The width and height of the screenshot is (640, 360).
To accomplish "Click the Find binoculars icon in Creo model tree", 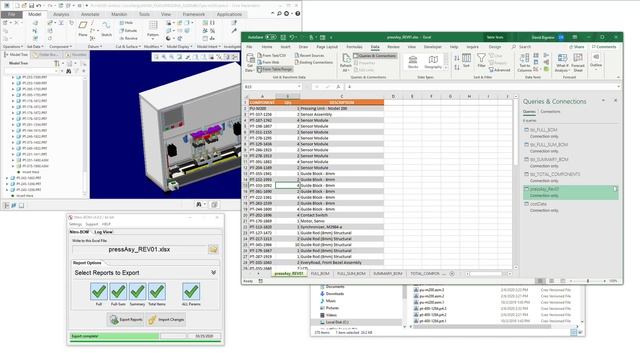I will coord(69,71).
